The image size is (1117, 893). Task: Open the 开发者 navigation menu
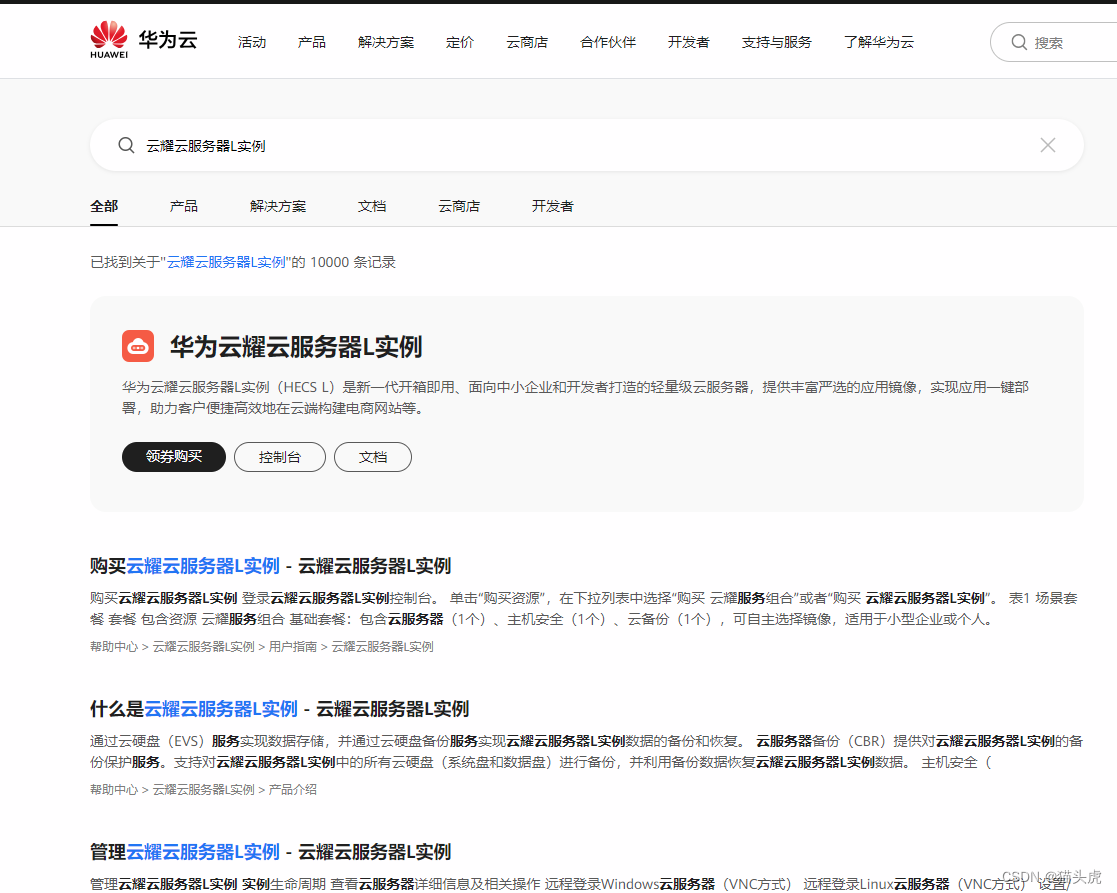click(688, 42)
